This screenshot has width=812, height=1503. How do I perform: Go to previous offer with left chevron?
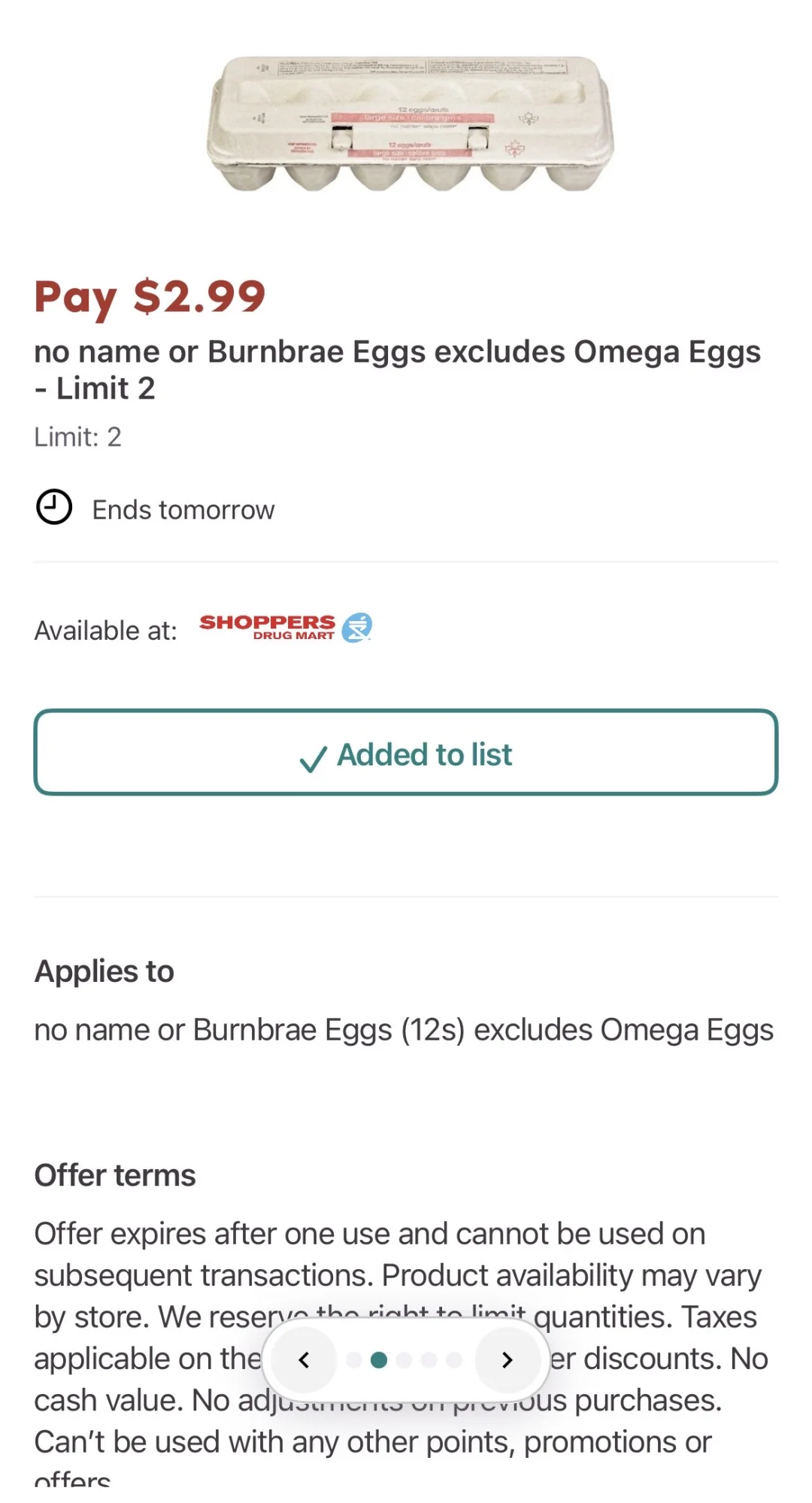click(304, 1359)
